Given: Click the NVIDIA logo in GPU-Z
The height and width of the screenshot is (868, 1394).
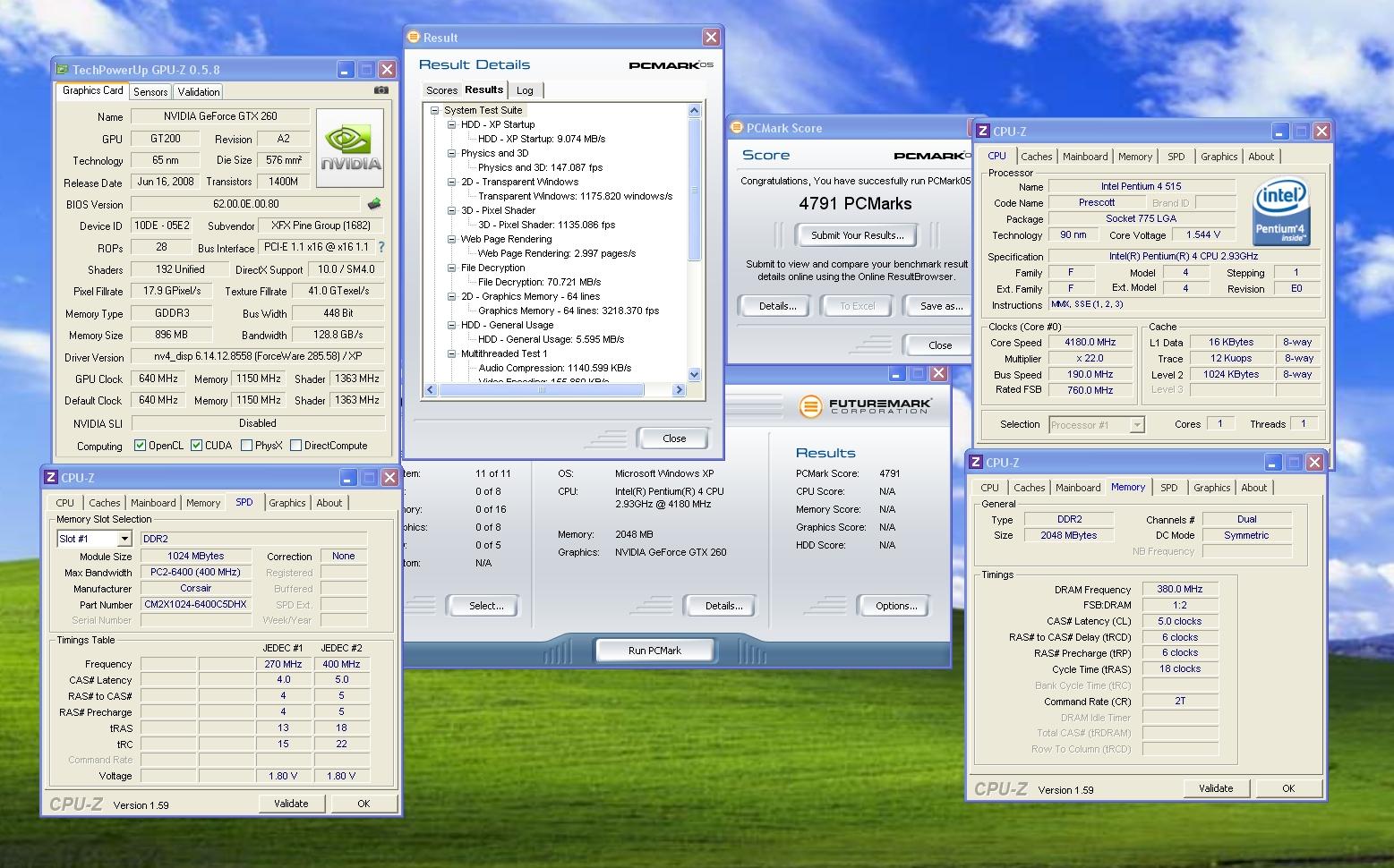Looking at the screenshot, I should point(350,149).
